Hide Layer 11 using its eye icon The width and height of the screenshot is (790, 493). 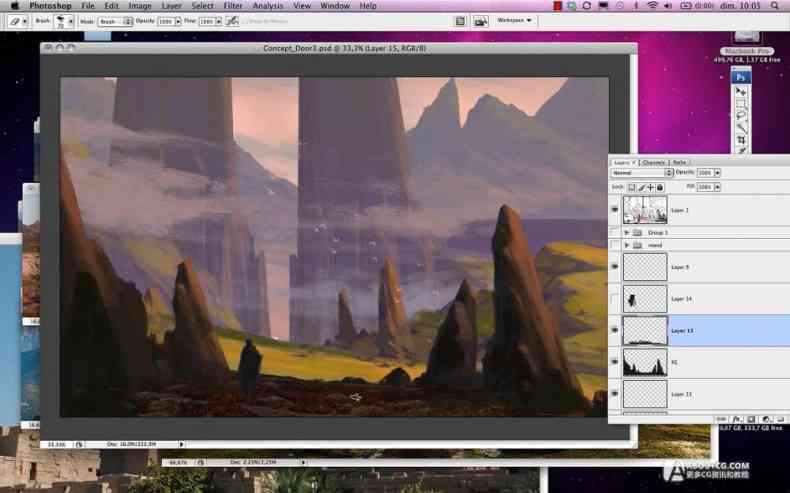click(x=615, y=394)
